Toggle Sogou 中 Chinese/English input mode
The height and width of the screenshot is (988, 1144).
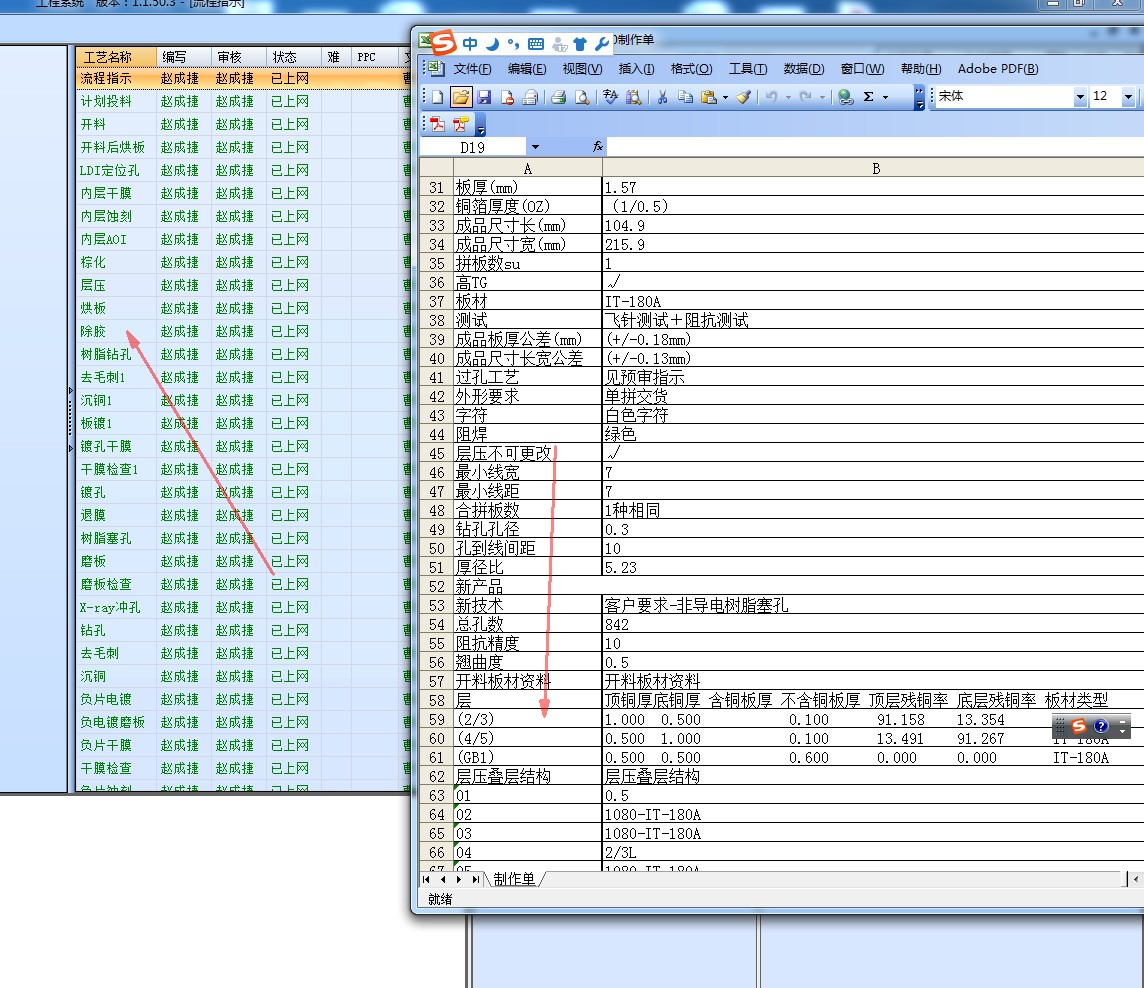point(470,44)
